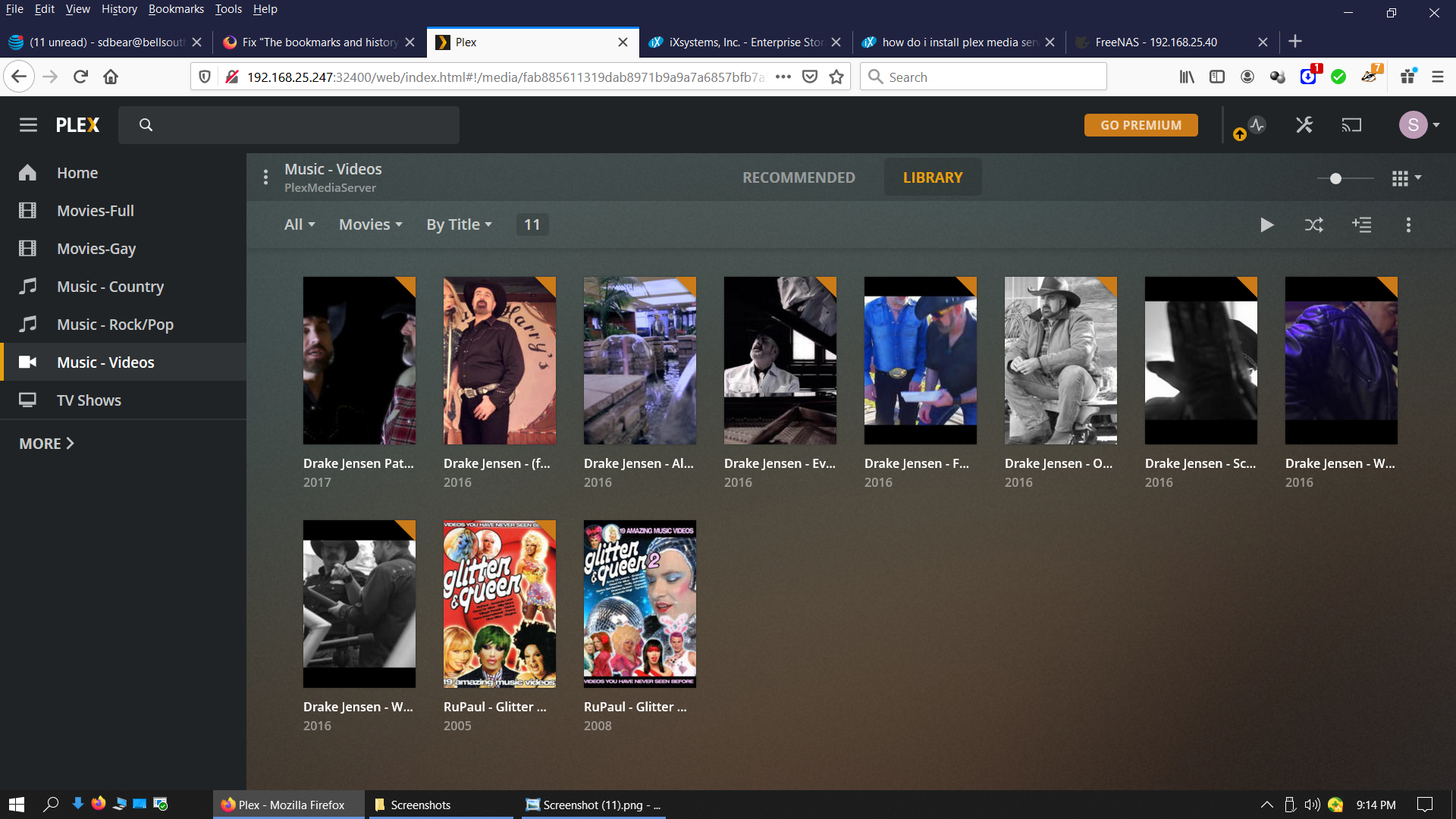Open RuPaul - Glitter 2005 poster
1456x819 pixels.
tap(500, 604)
